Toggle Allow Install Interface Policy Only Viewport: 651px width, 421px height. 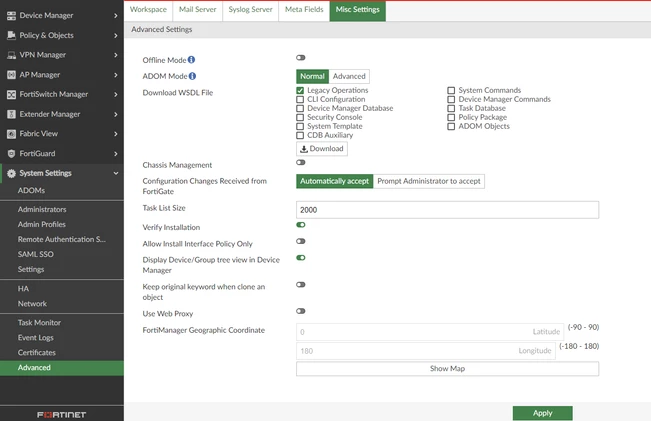click(301, 241)
